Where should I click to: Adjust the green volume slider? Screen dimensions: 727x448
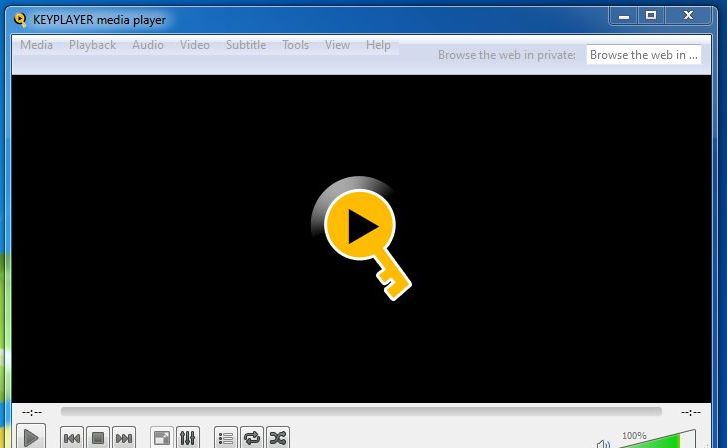click(x=657, y=440)
